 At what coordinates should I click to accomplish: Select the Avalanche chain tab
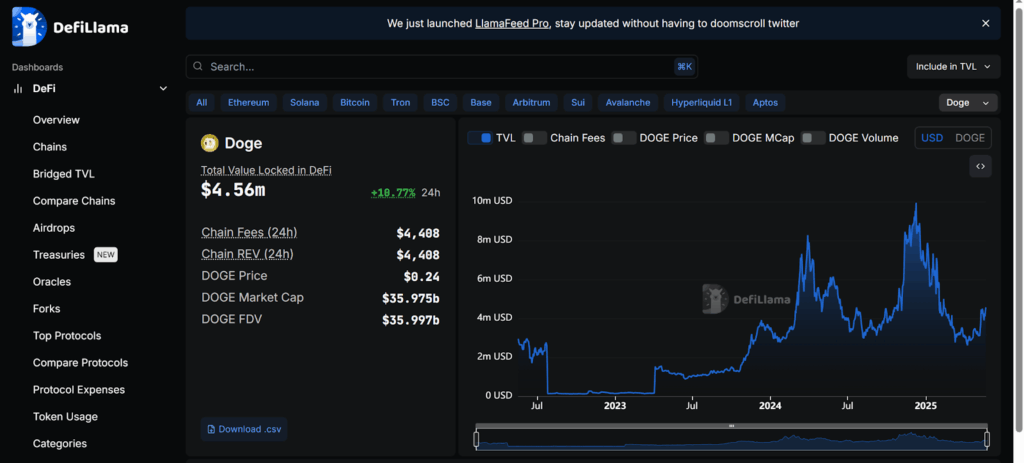tap(628, 103)
